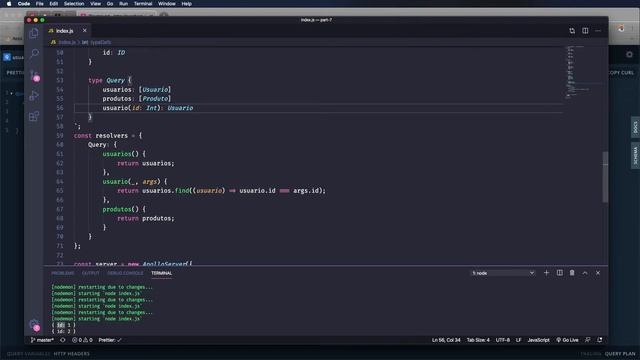This screenshot has width=640, height=360.
Task: Open the Terminal menu
Action: coord(143,4)
